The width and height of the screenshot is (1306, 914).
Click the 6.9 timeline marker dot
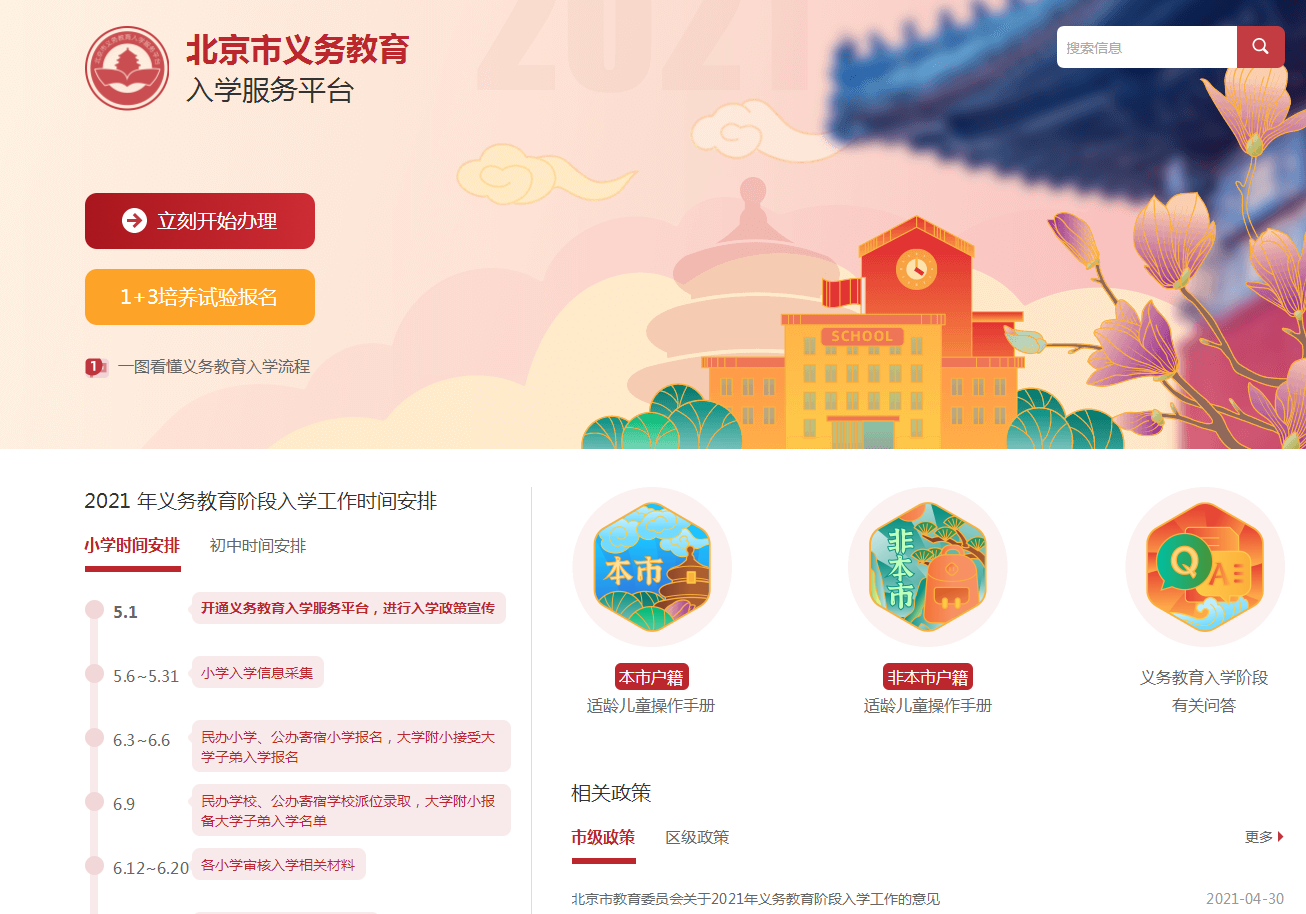(94, 801)
